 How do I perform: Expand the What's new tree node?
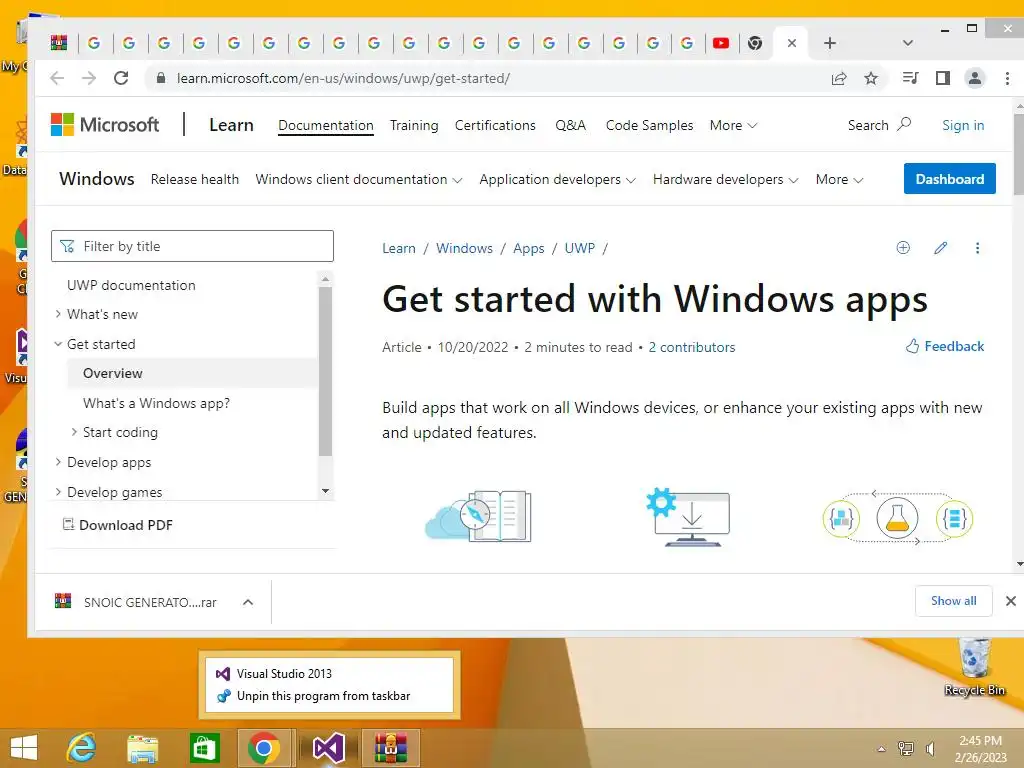pyautogui.click(x=58, y=314)
